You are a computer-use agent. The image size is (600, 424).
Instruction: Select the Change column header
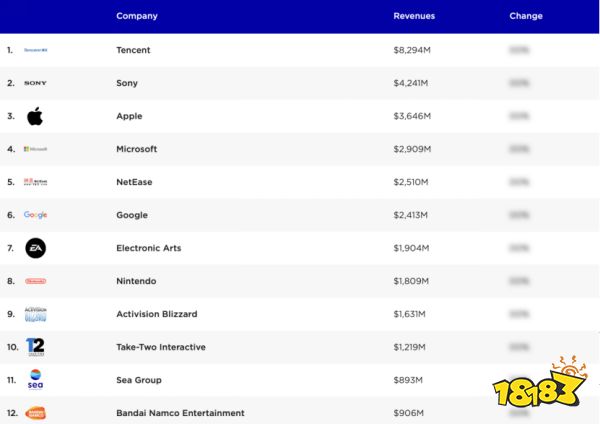526,16
